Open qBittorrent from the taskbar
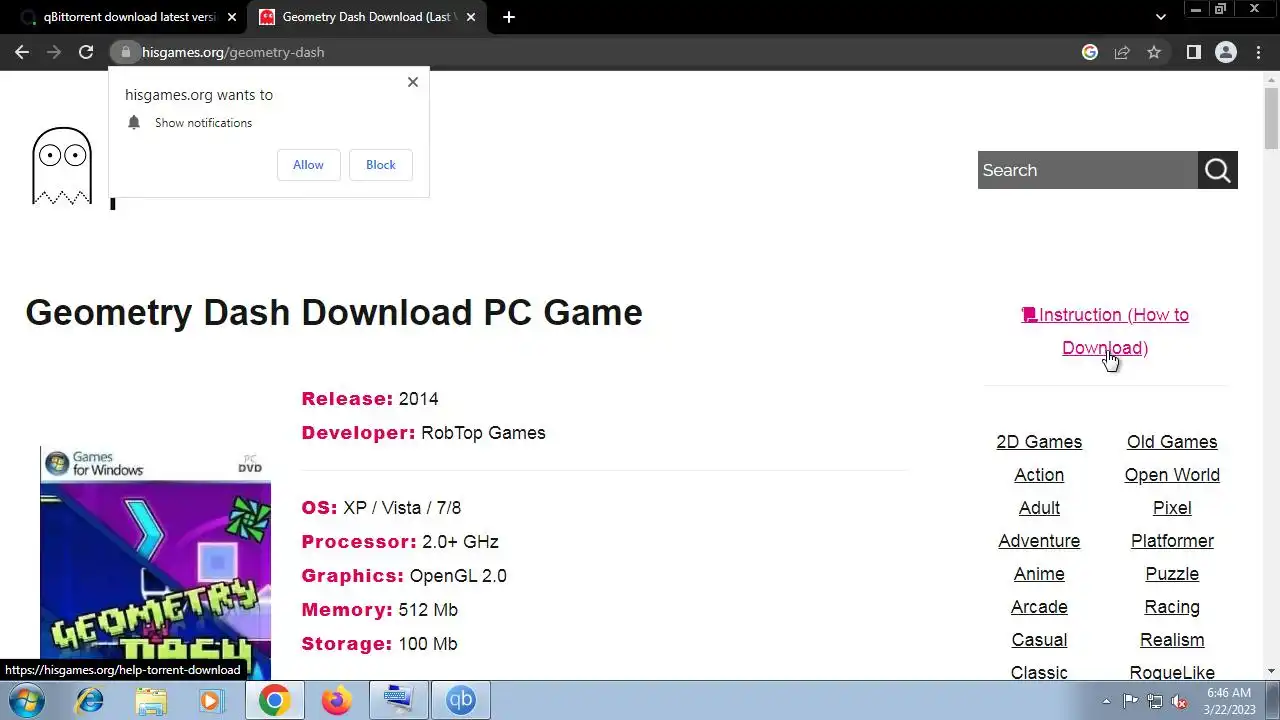Viewport: 1280px width, 720px height. click(x=460, y=701)
